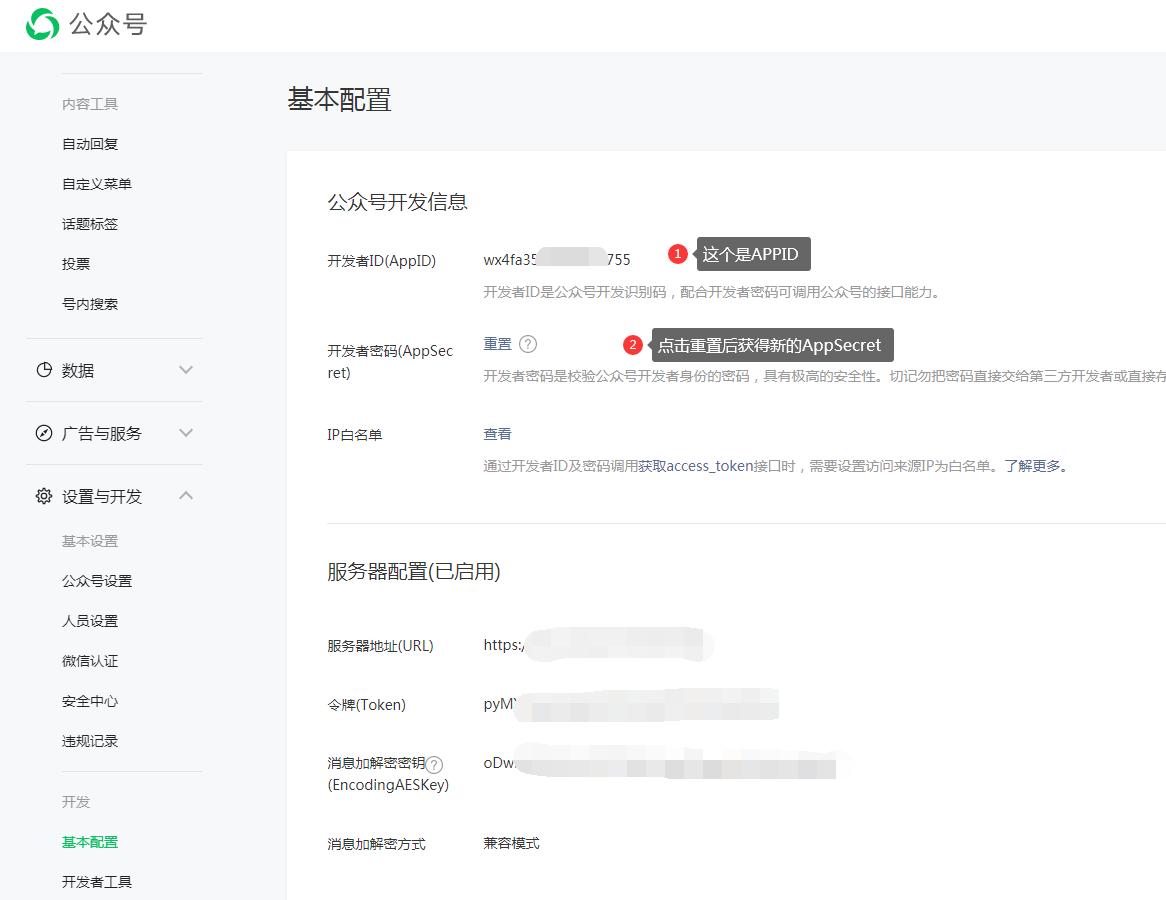The height and width of the screenshot is (900, 1166).
Task: Go to 投票 menu item
Action: (x=76, y=264)
